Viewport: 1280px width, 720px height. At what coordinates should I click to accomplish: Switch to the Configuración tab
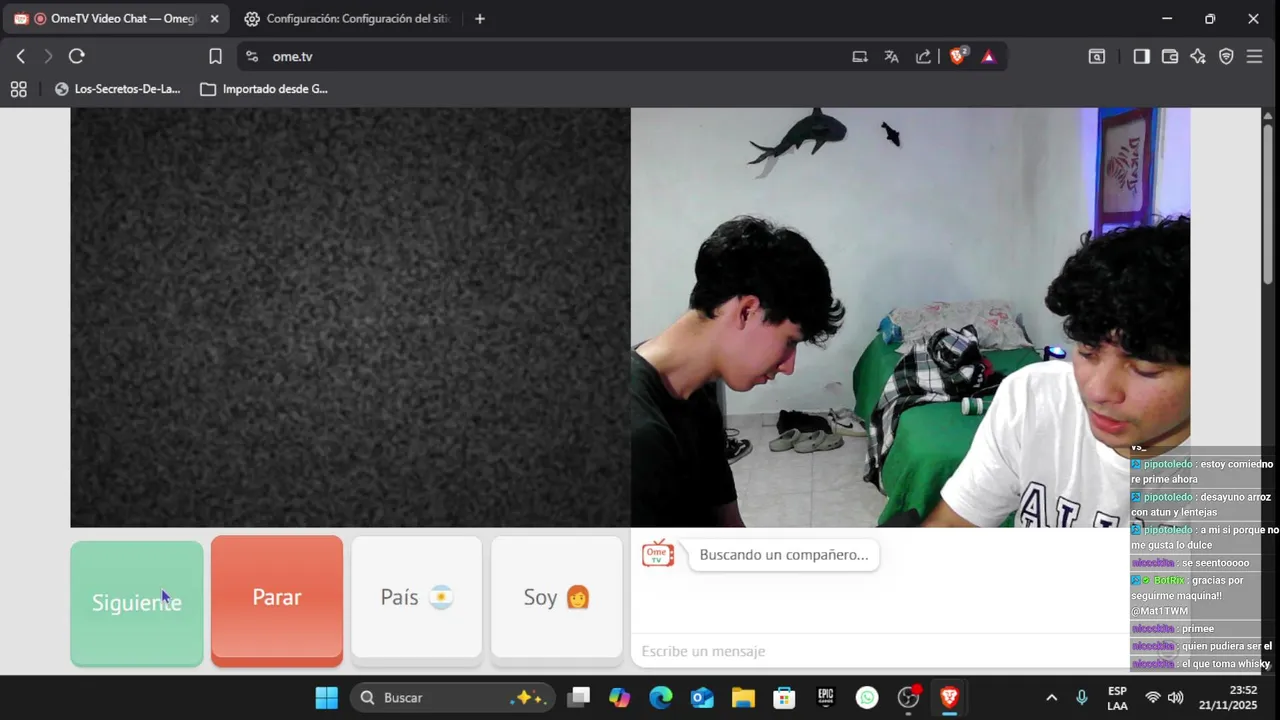click(x=348, y=19)
